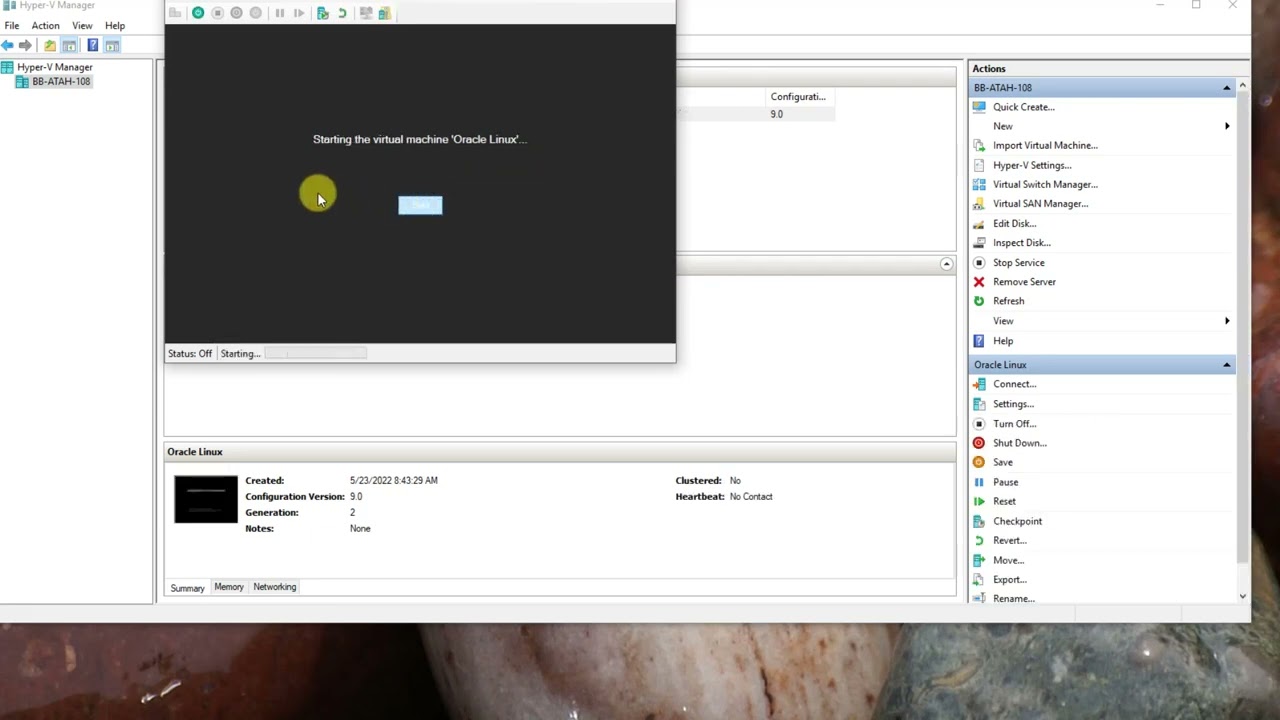Click Inspect Disk action
1280x720 pixels.
[x=1021, y=243]
